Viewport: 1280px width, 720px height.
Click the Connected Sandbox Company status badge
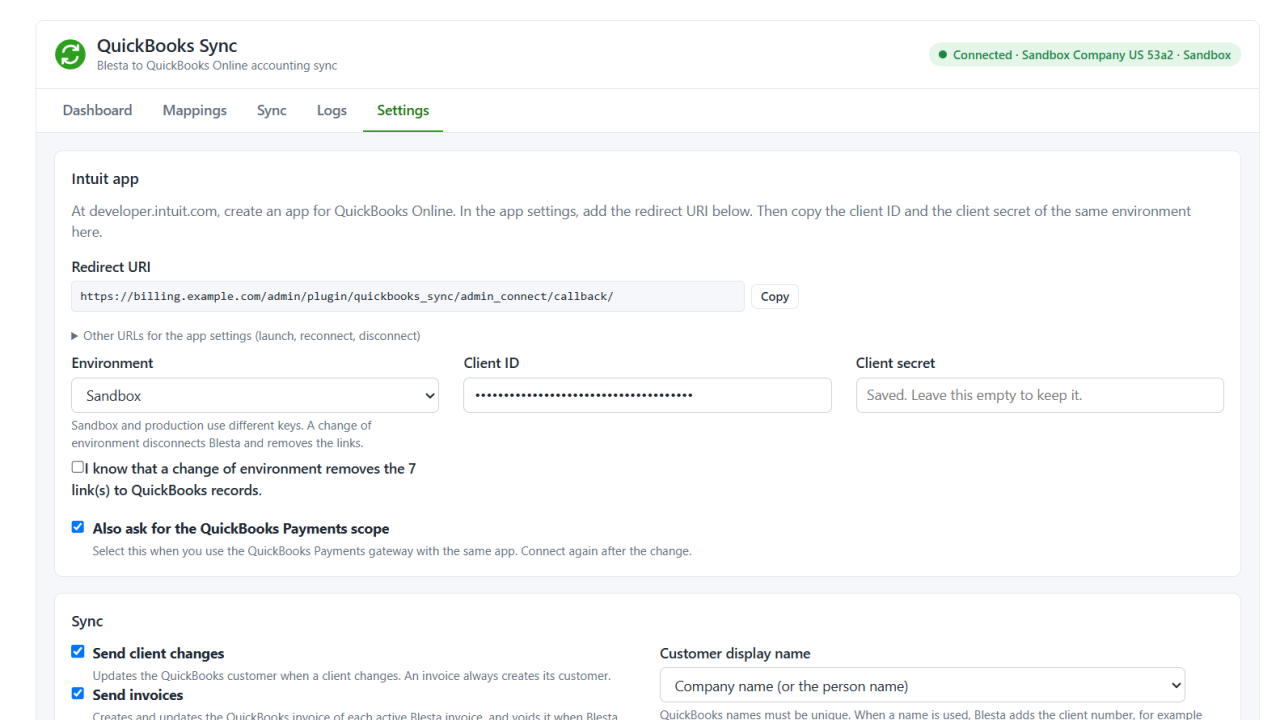pyautogui.click(x=1085, y=55)
